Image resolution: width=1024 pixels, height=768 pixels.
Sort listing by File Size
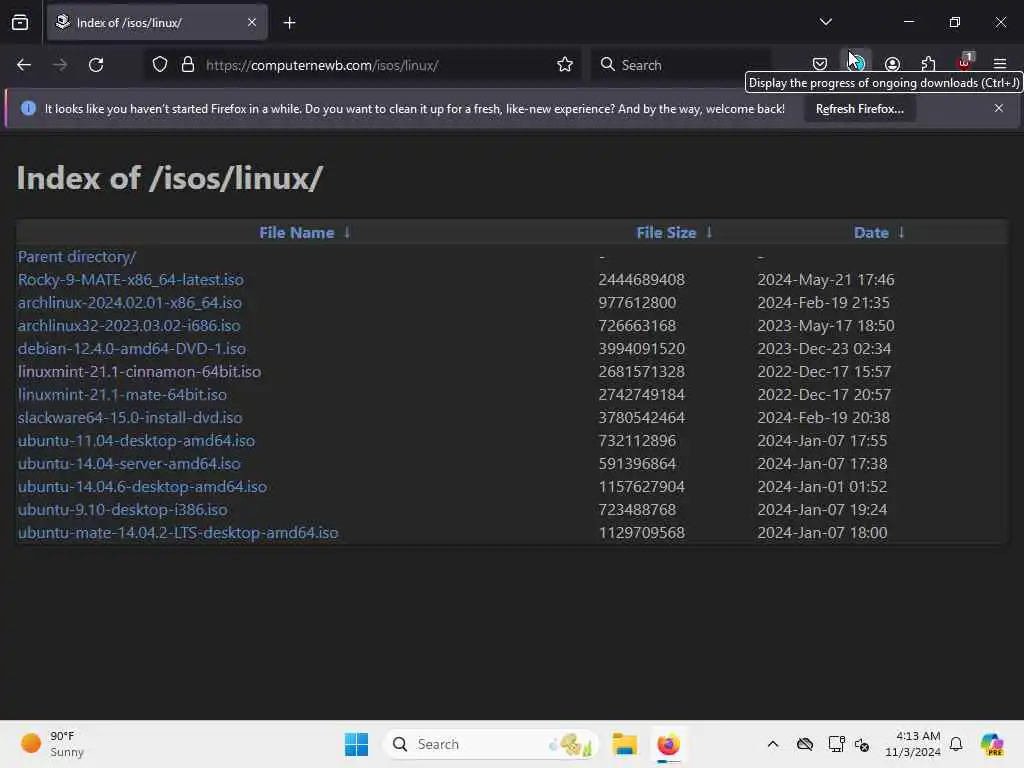point(666,233)
